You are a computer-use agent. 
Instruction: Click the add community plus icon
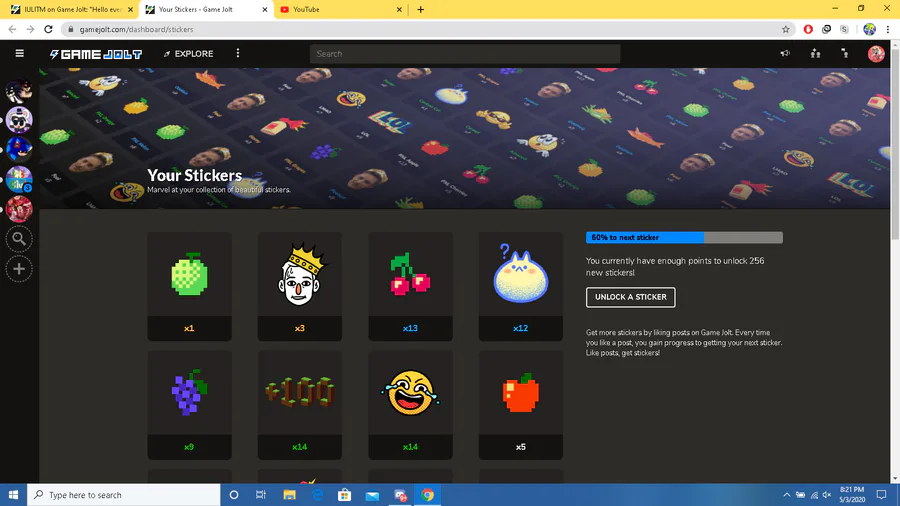pyautogui.click(x=19, y=269)
